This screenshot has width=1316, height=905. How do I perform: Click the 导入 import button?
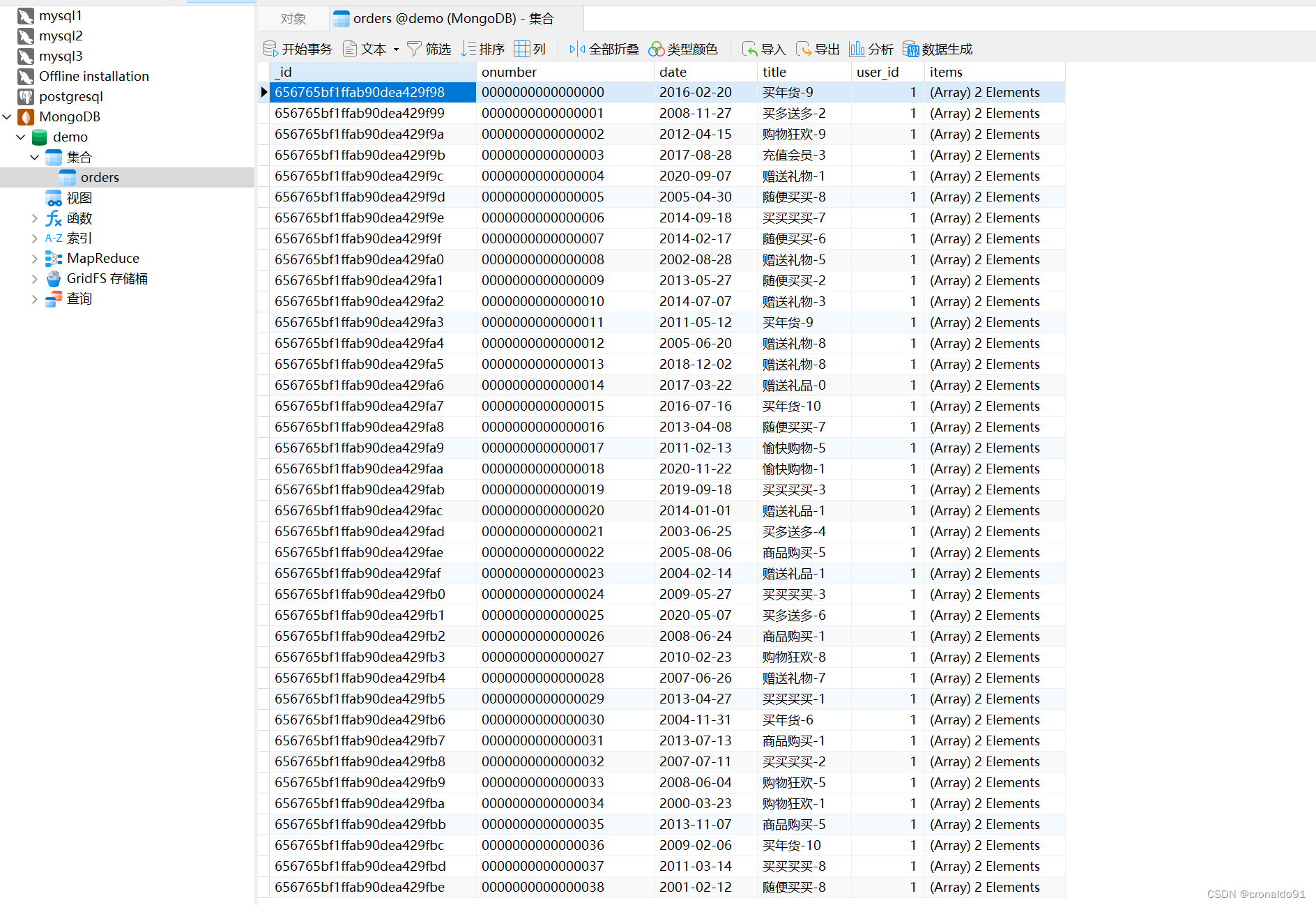[764, 49]
